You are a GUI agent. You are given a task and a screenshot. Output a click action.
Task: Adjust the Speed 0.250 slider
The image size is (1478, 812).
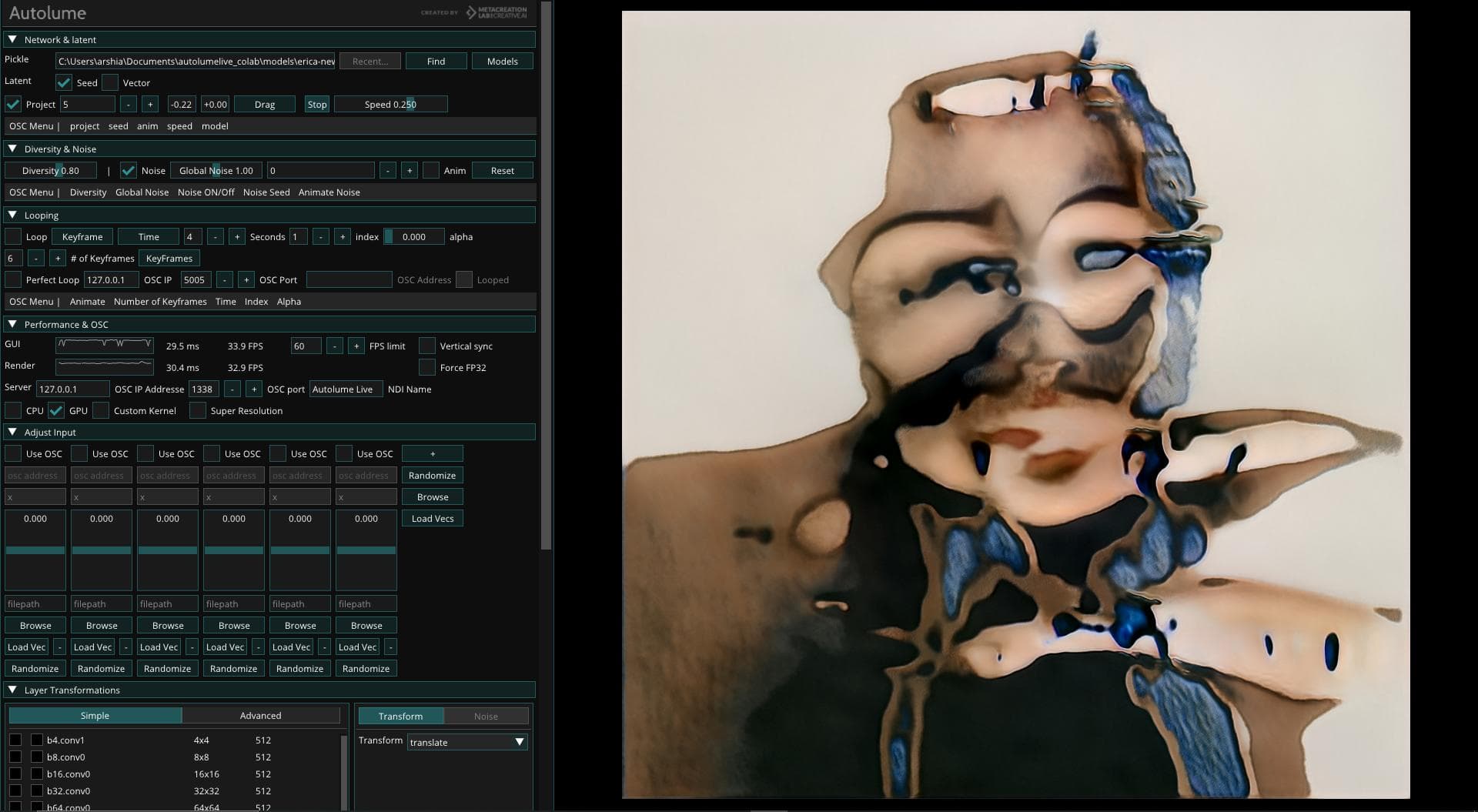(391, 104)
